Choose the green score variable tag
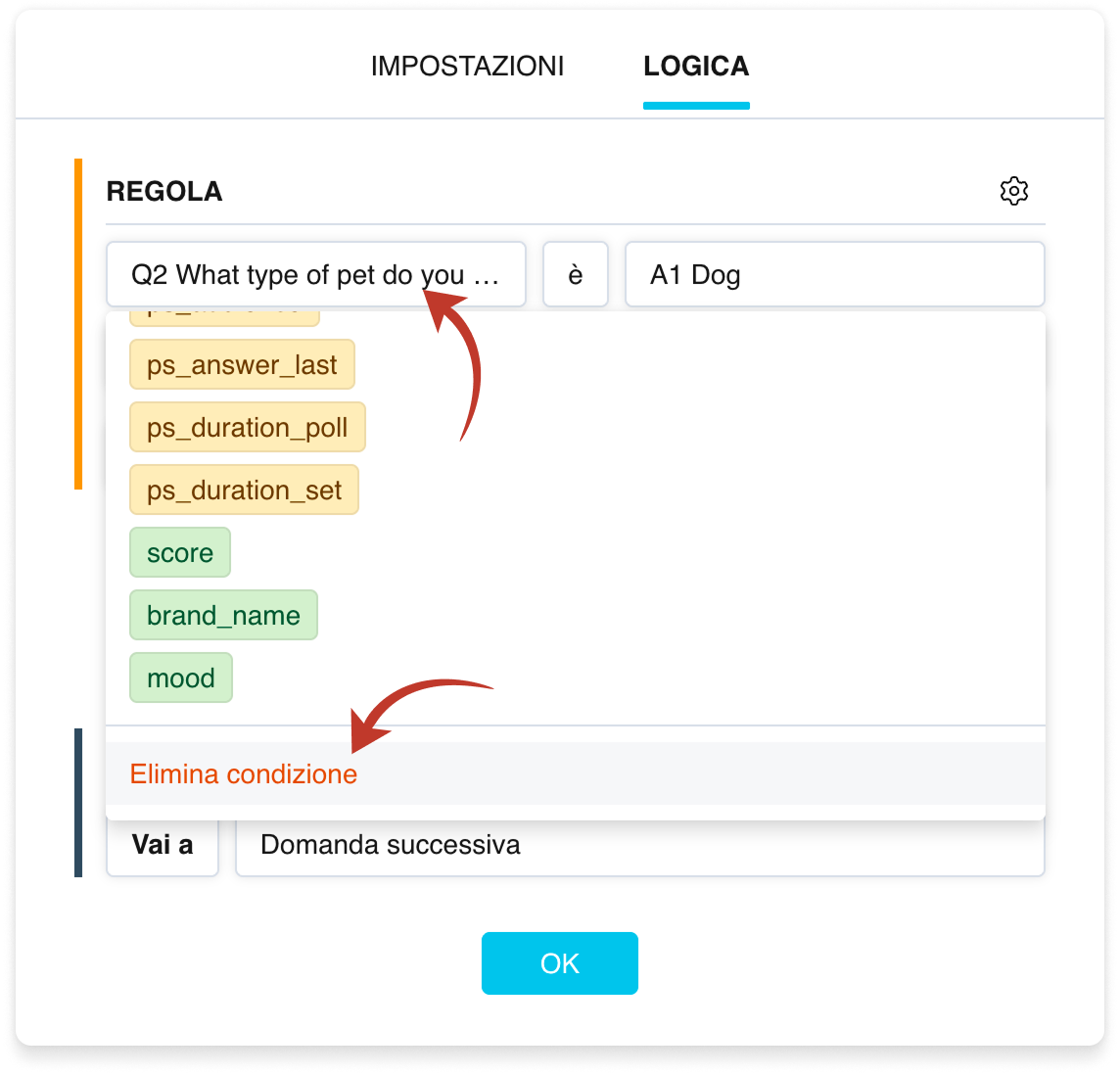 (180, 552)
